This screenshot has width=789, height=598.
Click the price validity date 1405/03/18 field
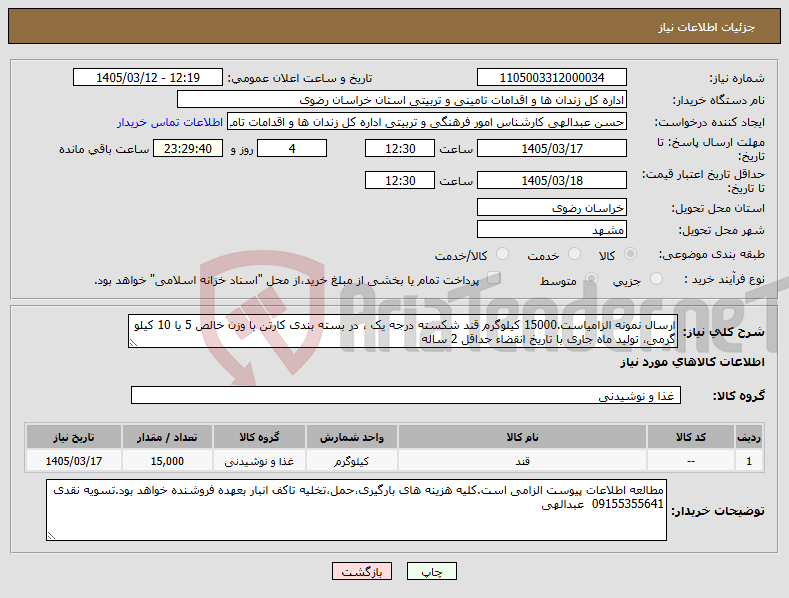pos(551,180)
